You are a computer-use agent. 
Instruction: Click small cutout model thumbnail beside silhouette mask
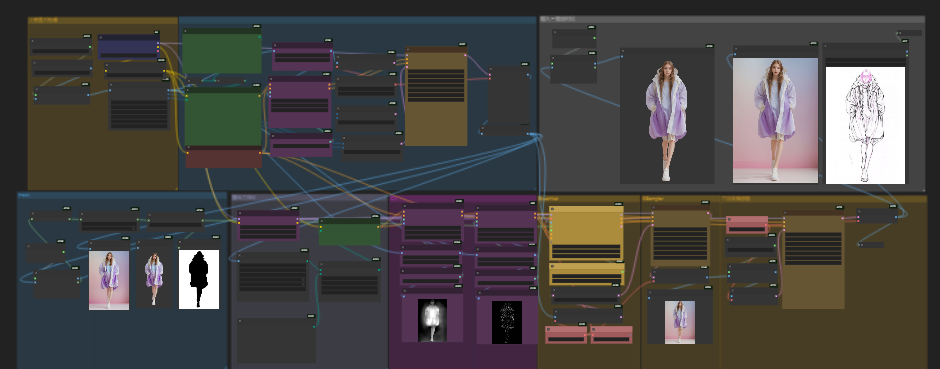point(154,279)
